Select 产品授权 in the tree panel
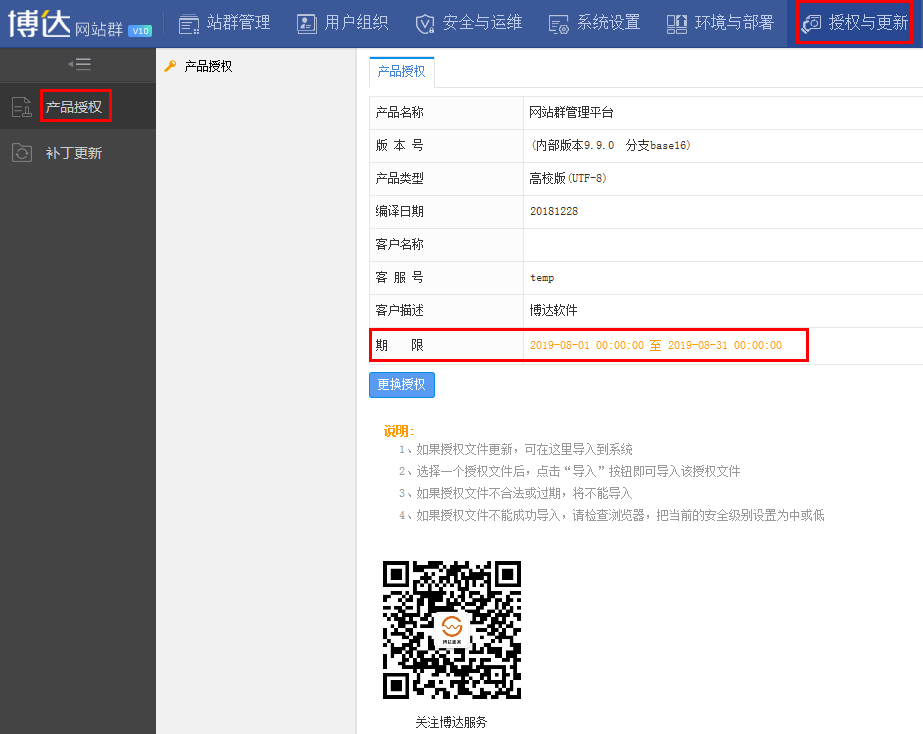Viewport: 923px width, 734px height. (208, 67)
